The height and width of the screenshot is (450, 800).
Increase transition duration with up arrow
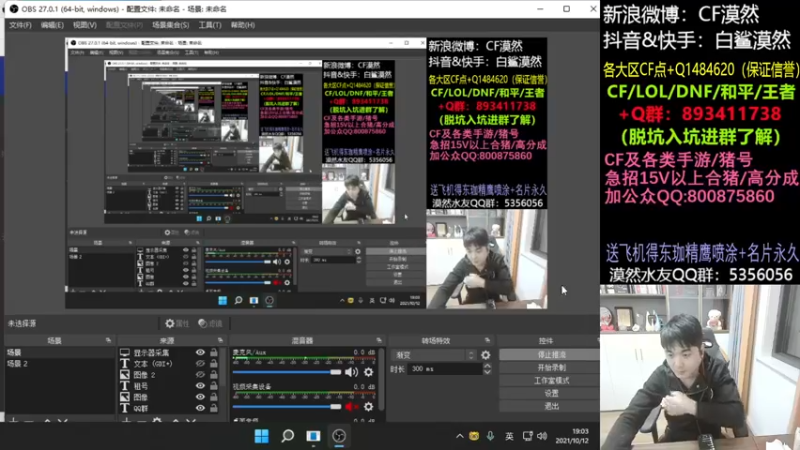click(x=487, y=366)
